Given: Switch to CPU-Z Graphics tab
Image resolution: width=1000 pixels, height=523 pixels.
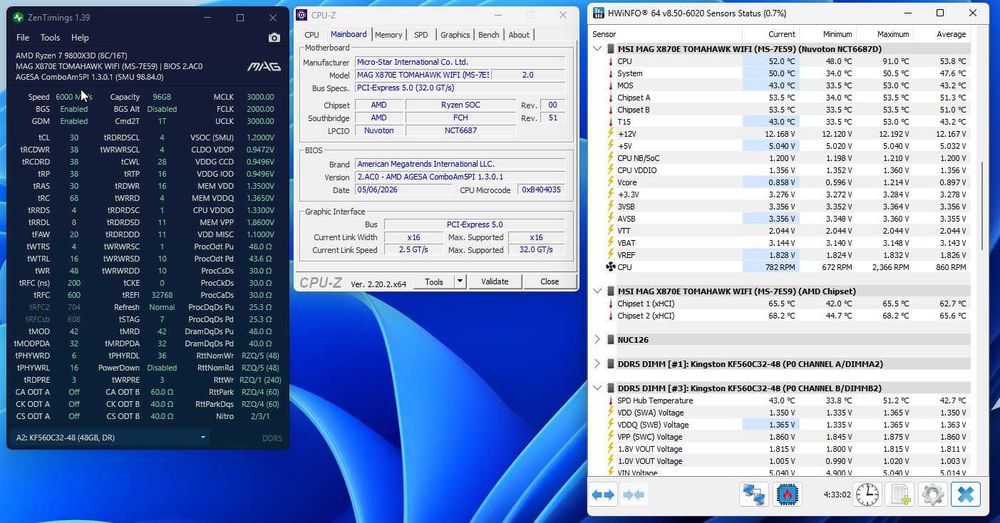Looking at the screenshot, I should [455, 35].
